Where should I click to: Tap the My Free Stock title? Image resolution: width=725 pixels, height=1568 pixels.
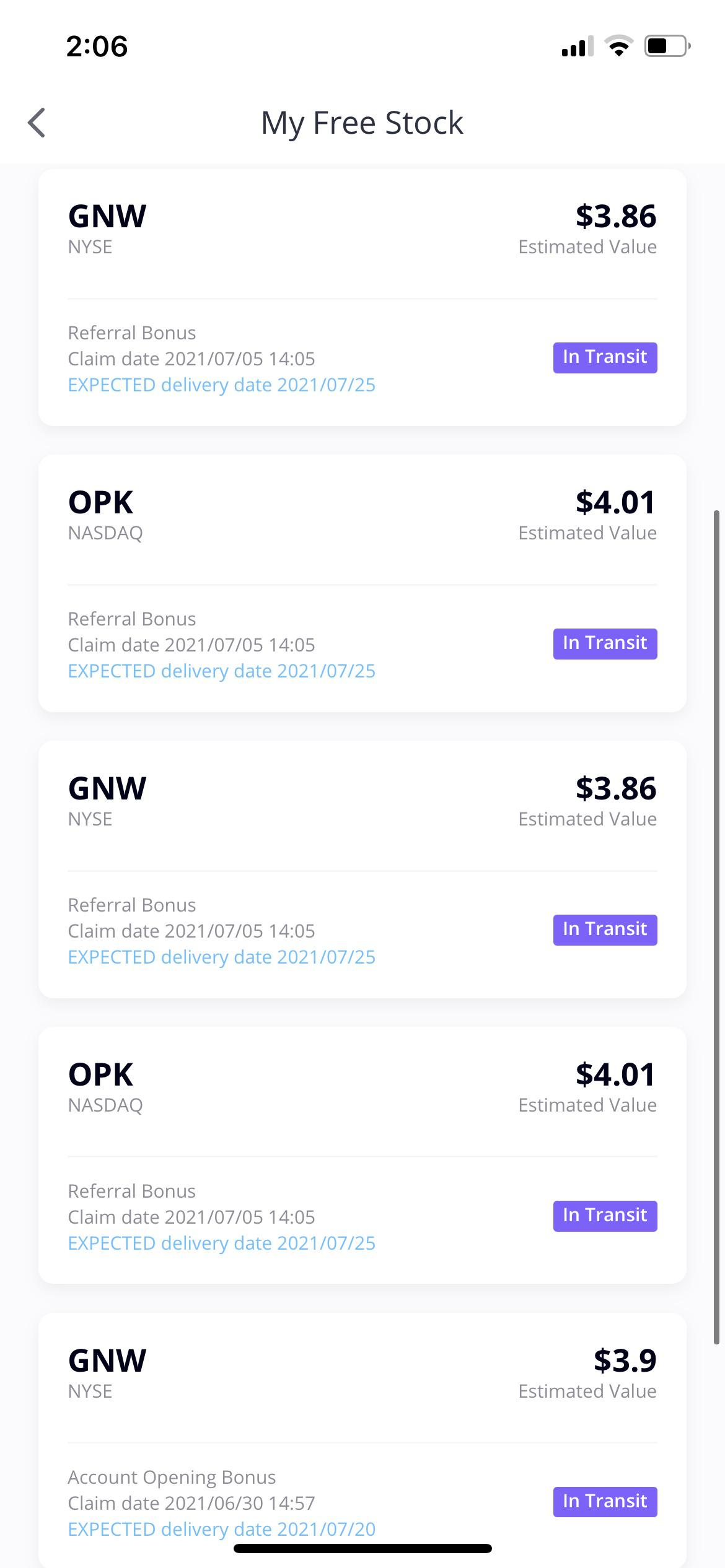pos(362,123)
